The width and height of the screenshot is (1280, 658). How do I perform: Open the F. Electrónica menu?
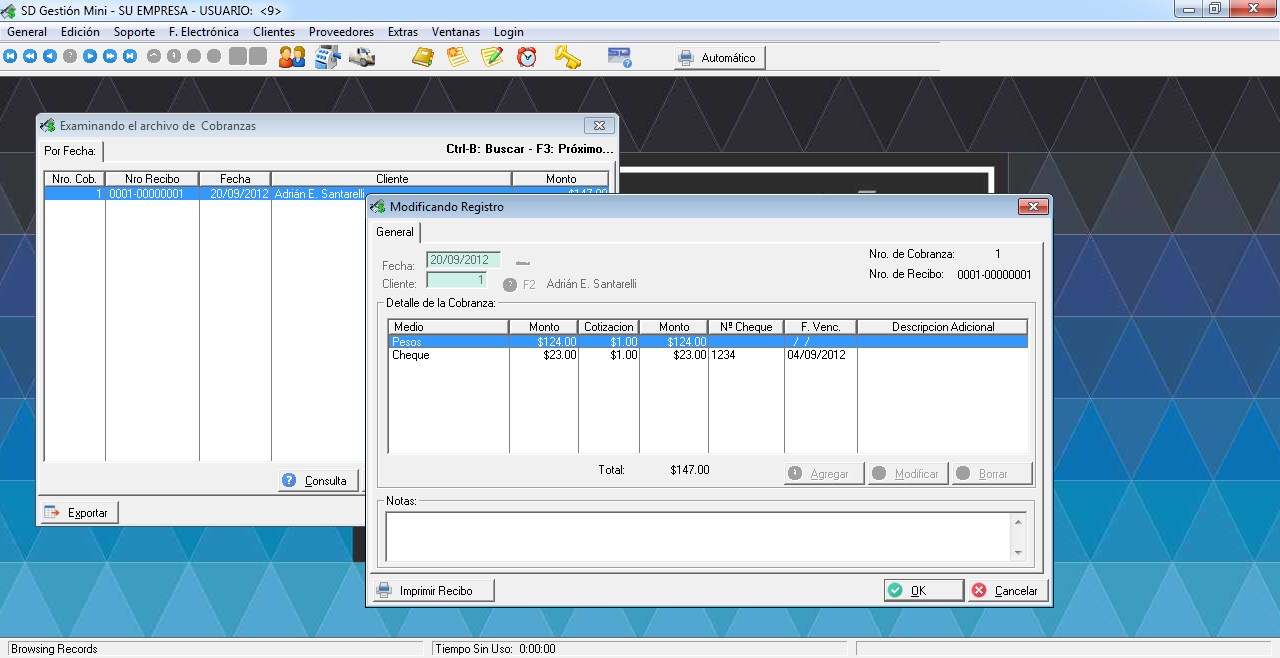pyautogui.click(x=204, y=32)
